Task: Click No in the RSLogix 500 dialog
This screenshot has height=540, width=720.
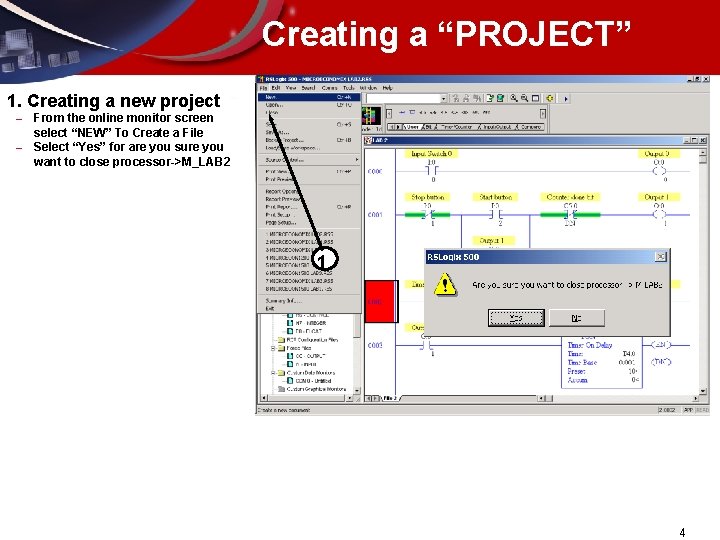Action: pyautogui.click(x=577, y=318)
